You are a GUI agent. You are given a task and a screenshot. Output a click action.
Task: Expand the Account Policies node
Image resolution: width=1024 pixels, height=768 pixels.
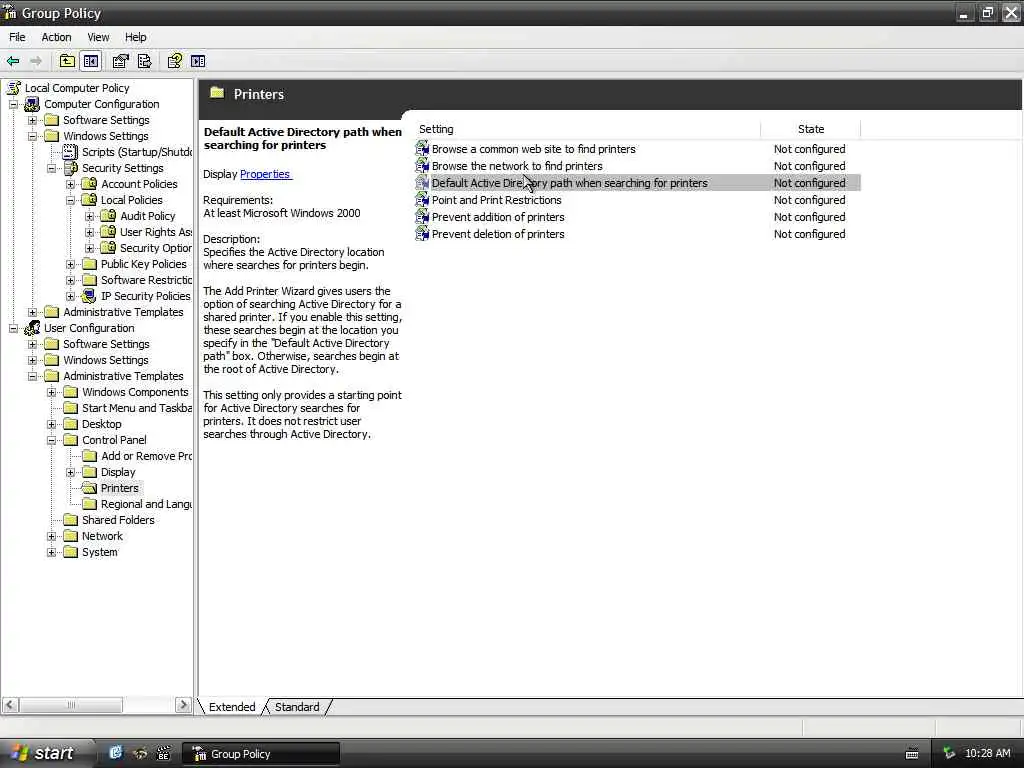tap(71, 184)
